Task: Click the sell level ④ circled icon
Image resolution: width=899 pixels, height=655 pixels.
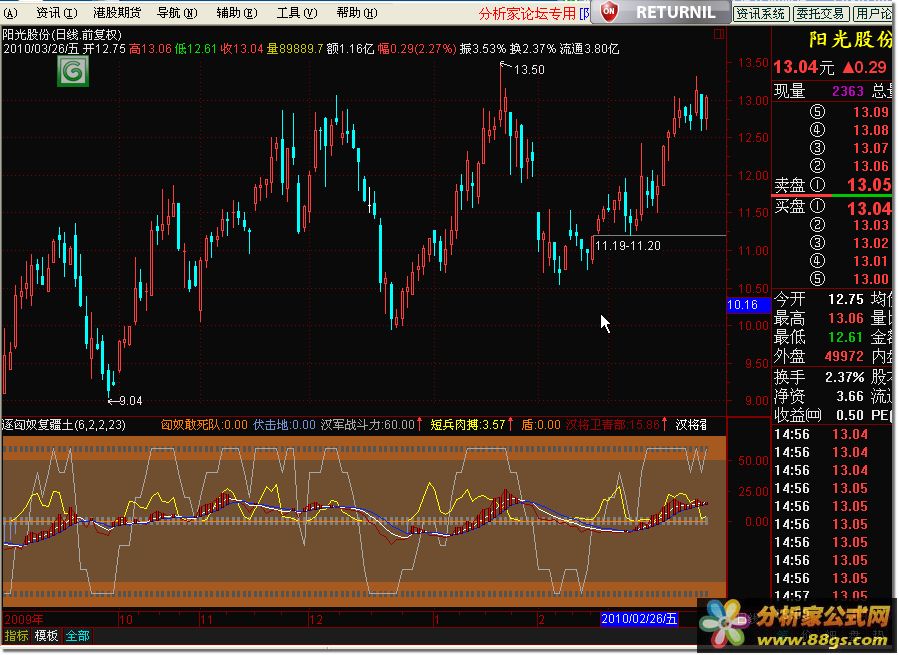Action: point(817,130)
